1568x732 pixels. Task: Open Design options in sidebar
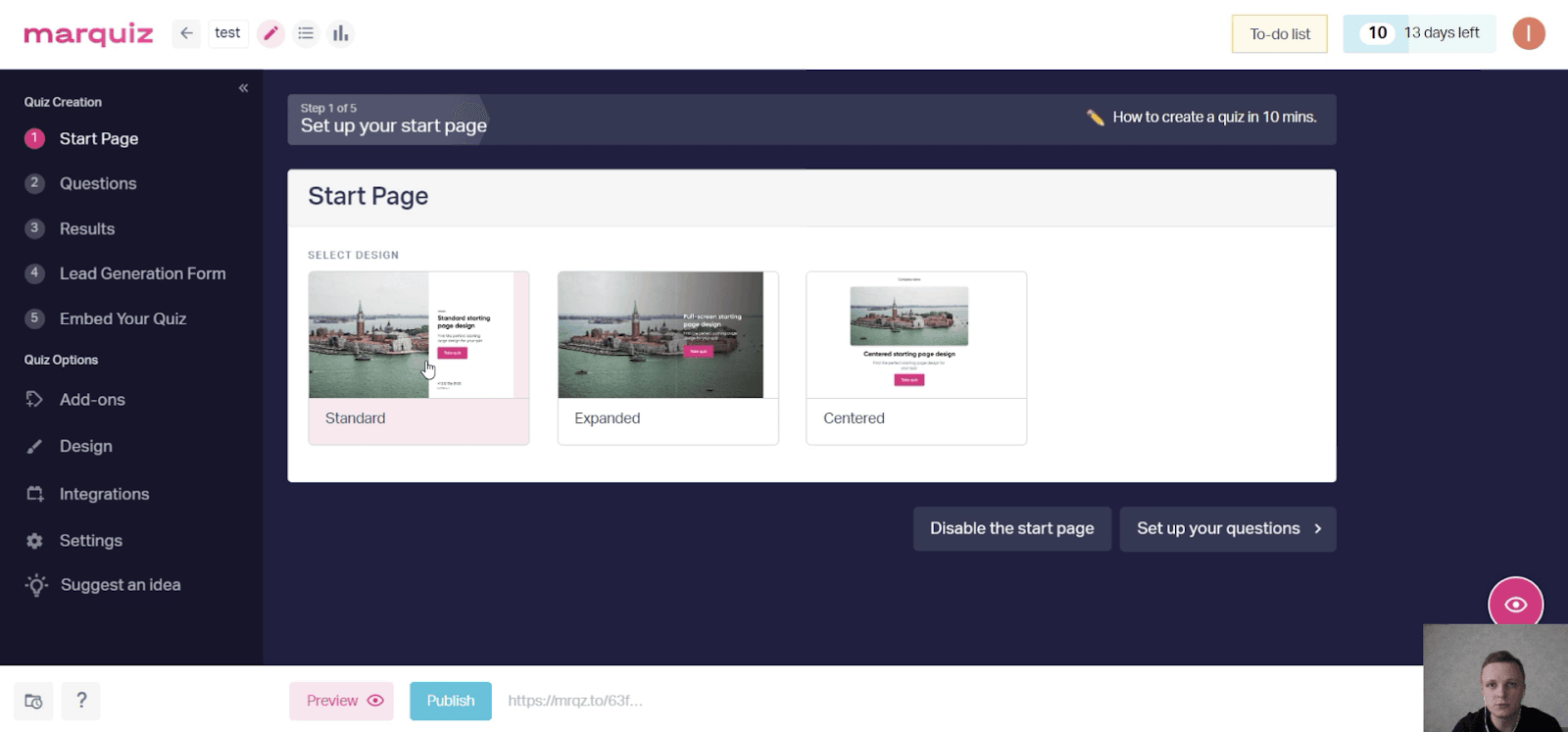point(86,447)
